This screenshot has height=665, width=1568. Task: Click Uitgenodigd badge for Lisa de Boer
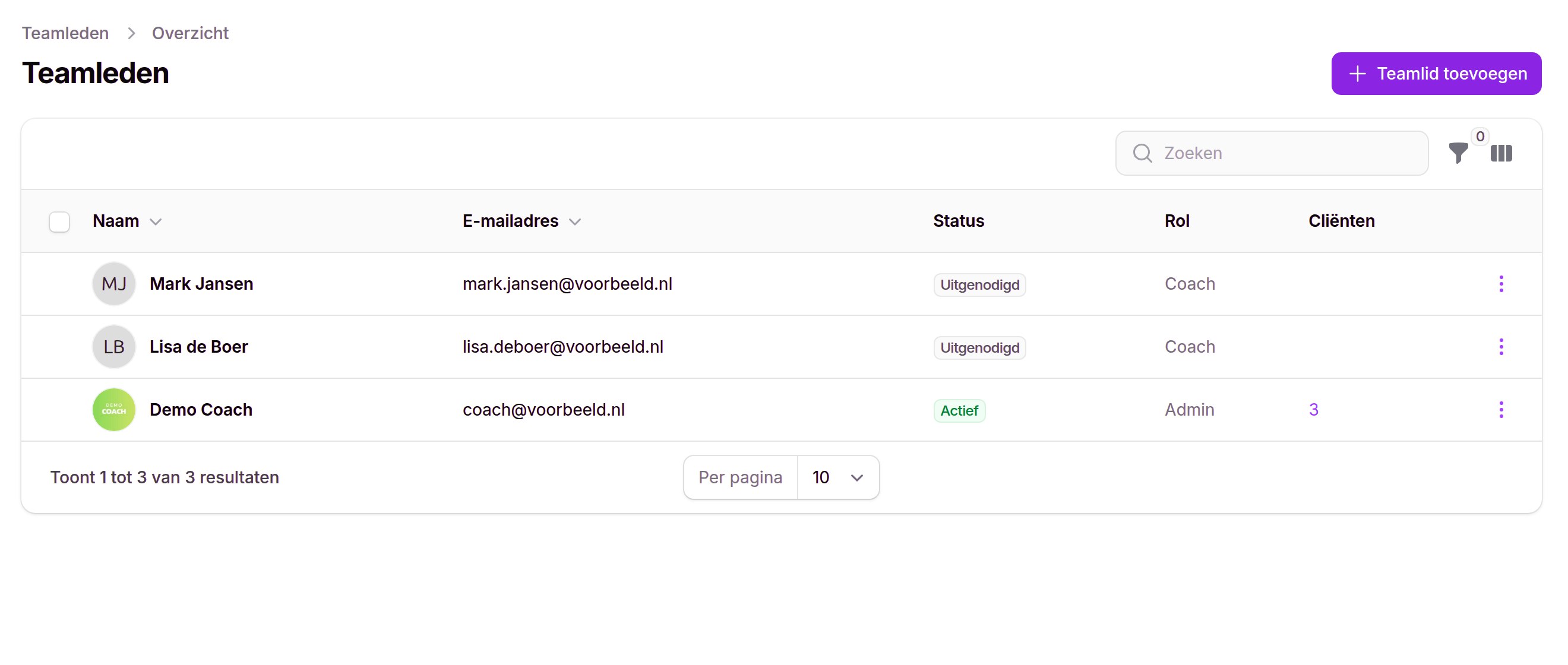(979, 348)
